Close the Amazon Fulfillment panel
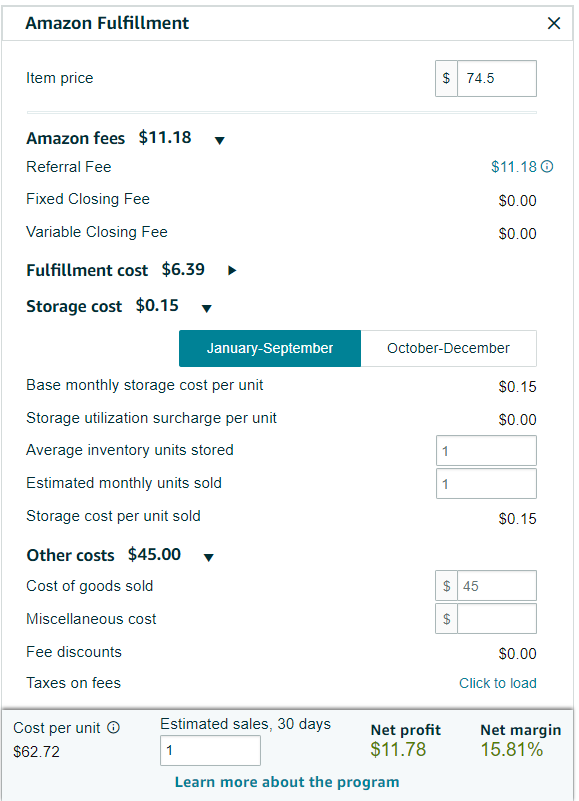The width and height of the screenshot is (579, 801). 554,23
